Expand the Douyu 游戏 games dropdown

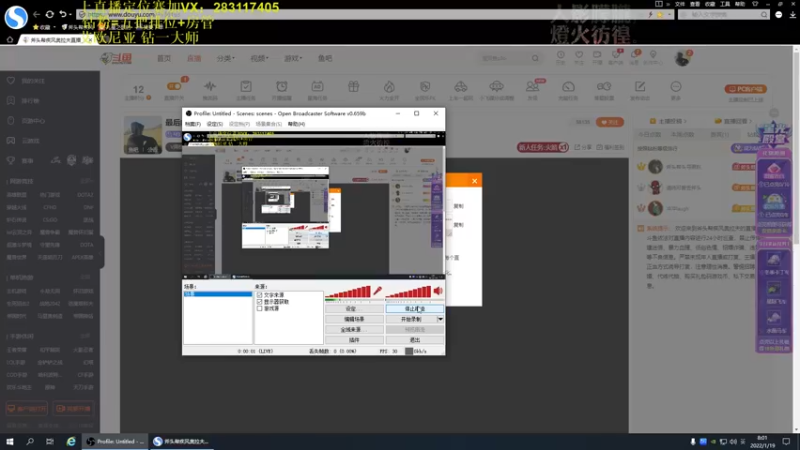[293, 58]
